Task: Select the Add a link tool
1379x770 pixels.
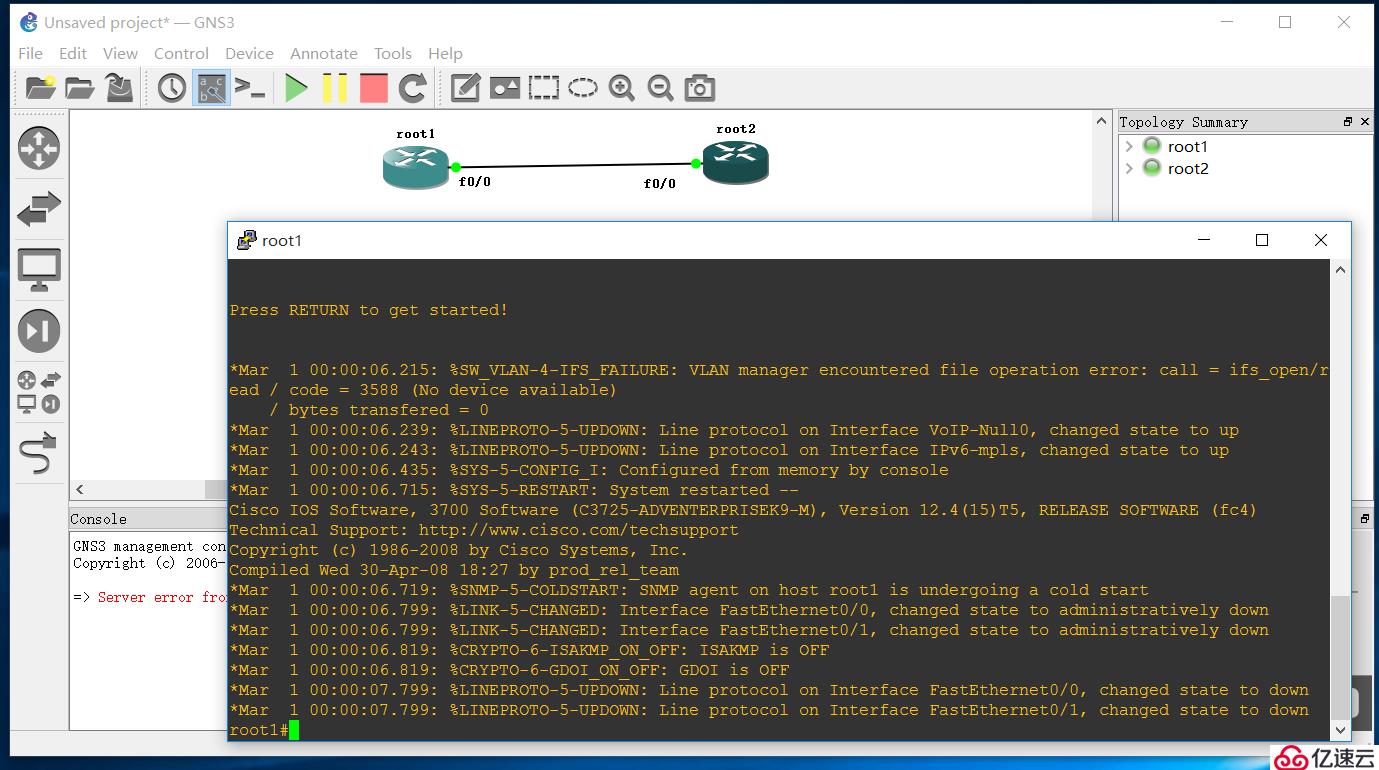Action: (39, 453)
